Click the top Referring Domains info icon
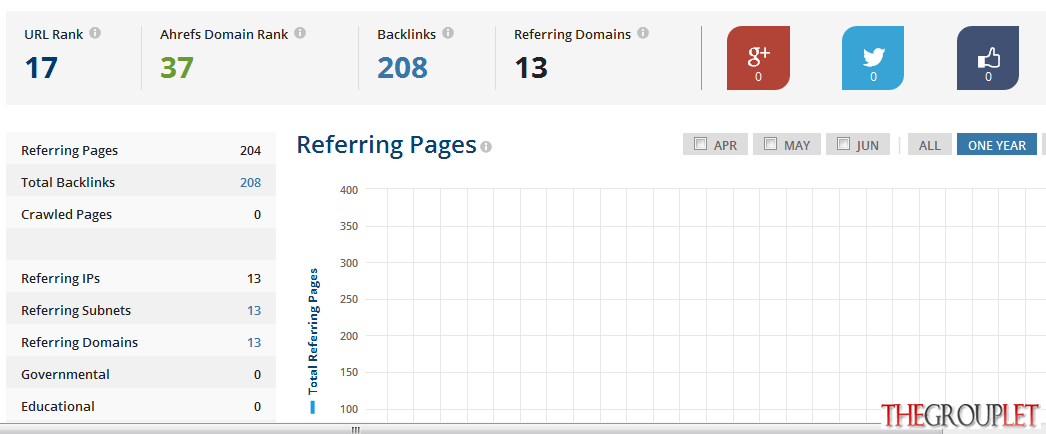Image resolution: width=1046 pixels, height=434 pixels. (643, 33)
